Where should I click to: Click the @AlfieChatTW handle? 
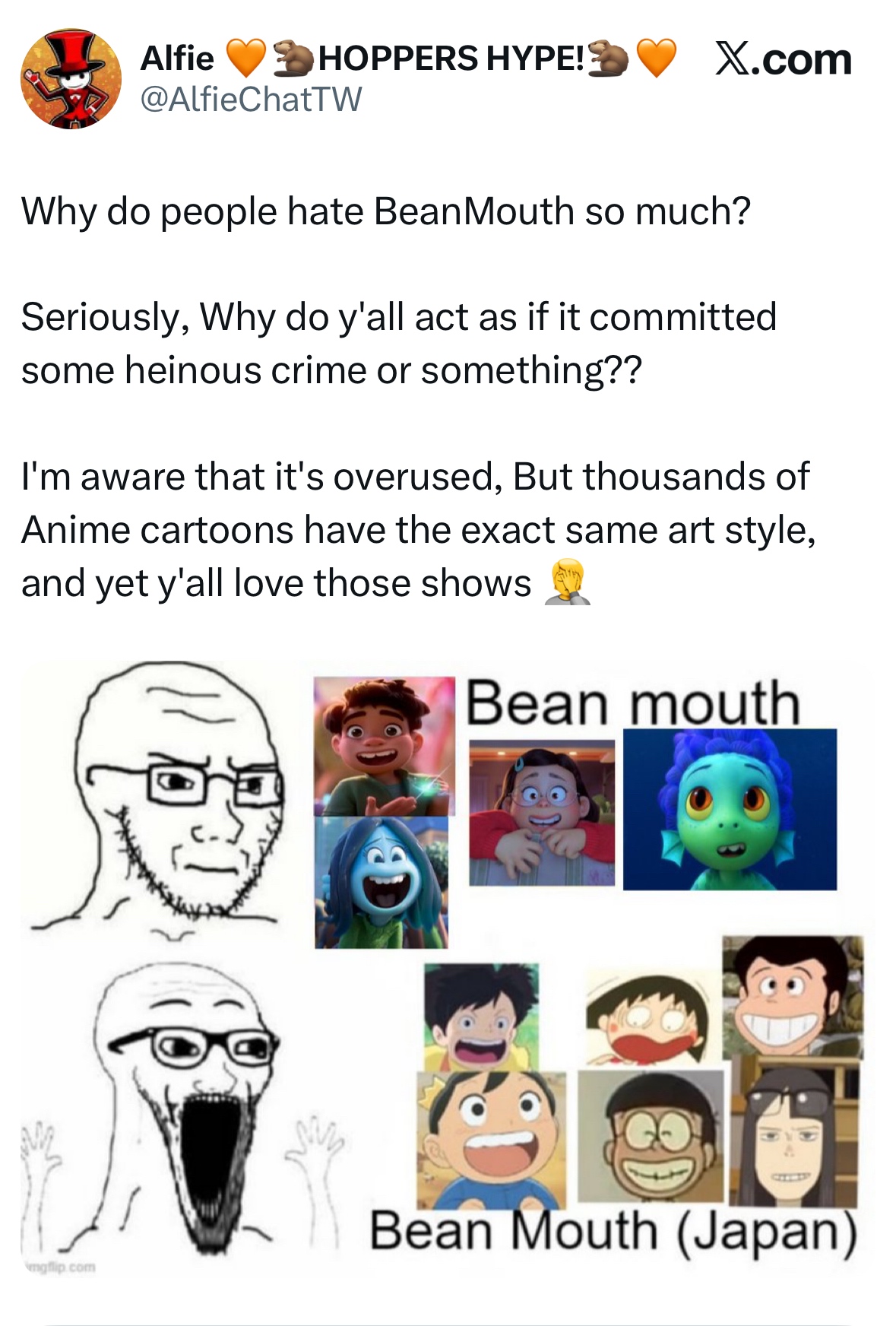pyautogui.click(x=251, y=99)
